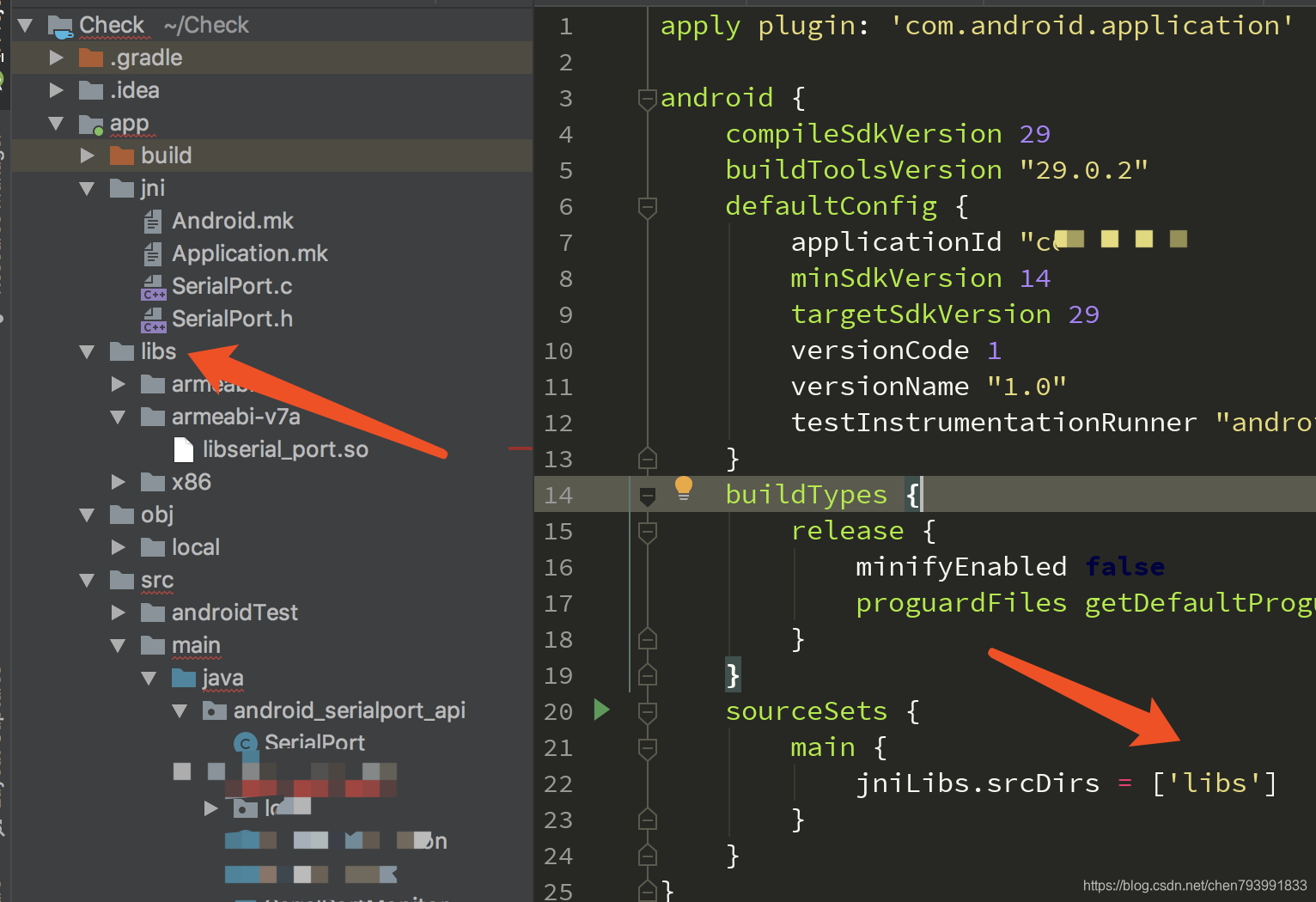Collapse the jni folder
Viewport: 1316px width, 902px height.
click(87, 189)
